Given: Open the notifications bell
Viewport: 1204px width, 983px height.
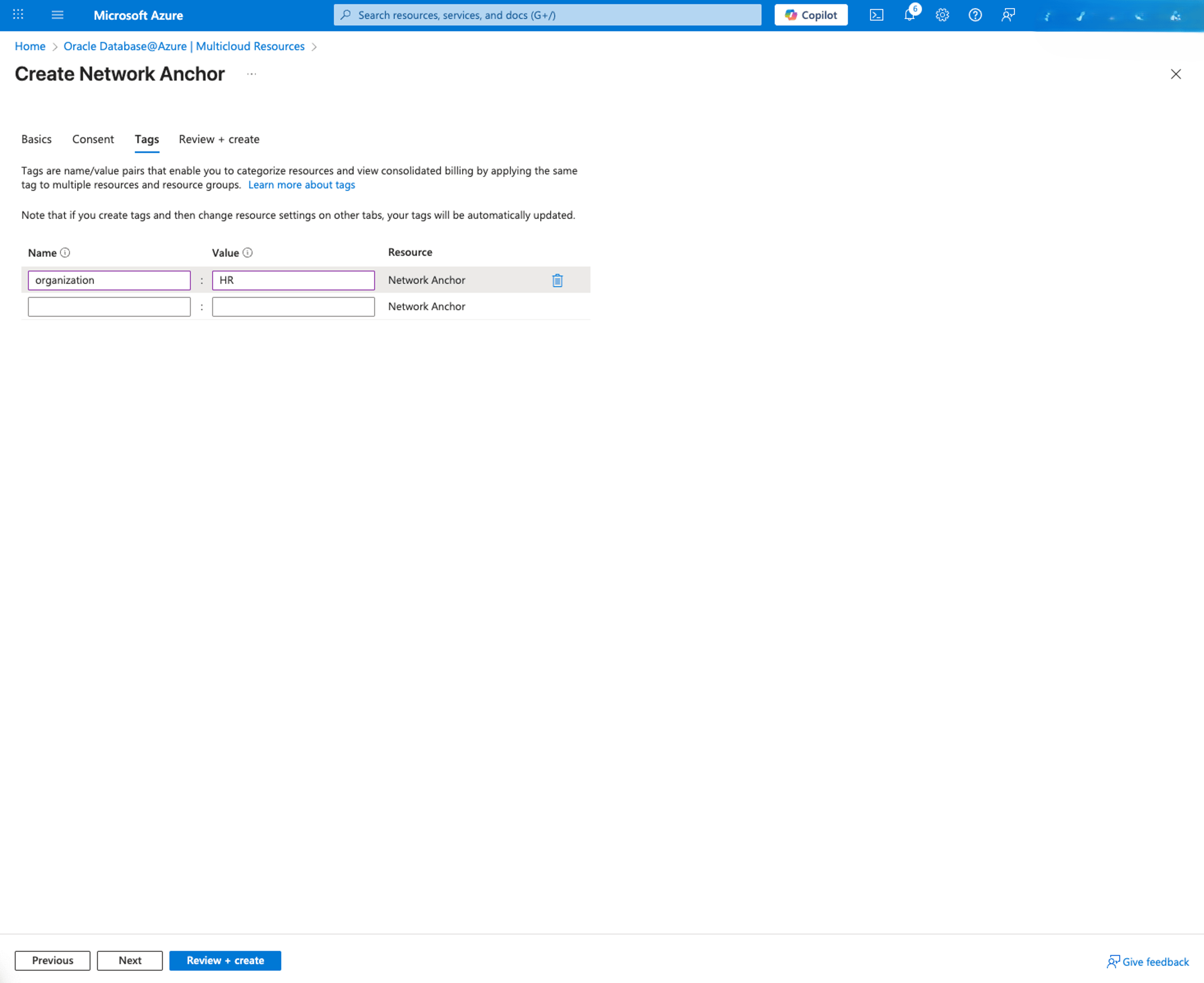Looking at the screenshot, I should pos(909,15).
